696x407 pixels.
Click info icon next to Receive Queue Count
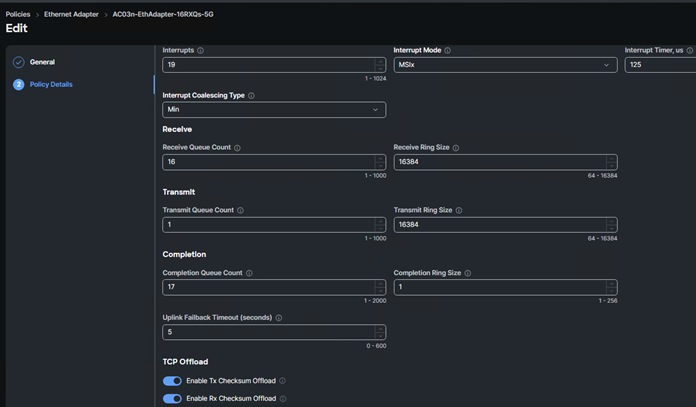coord(237,148)
